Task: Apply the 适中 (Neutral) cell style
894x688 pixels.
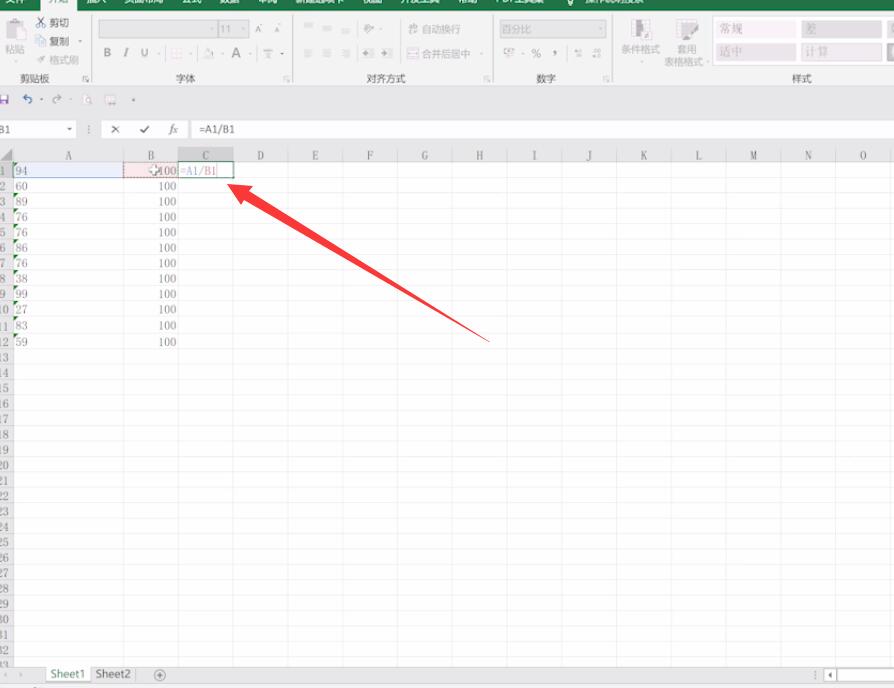Action: coord(755,52)
